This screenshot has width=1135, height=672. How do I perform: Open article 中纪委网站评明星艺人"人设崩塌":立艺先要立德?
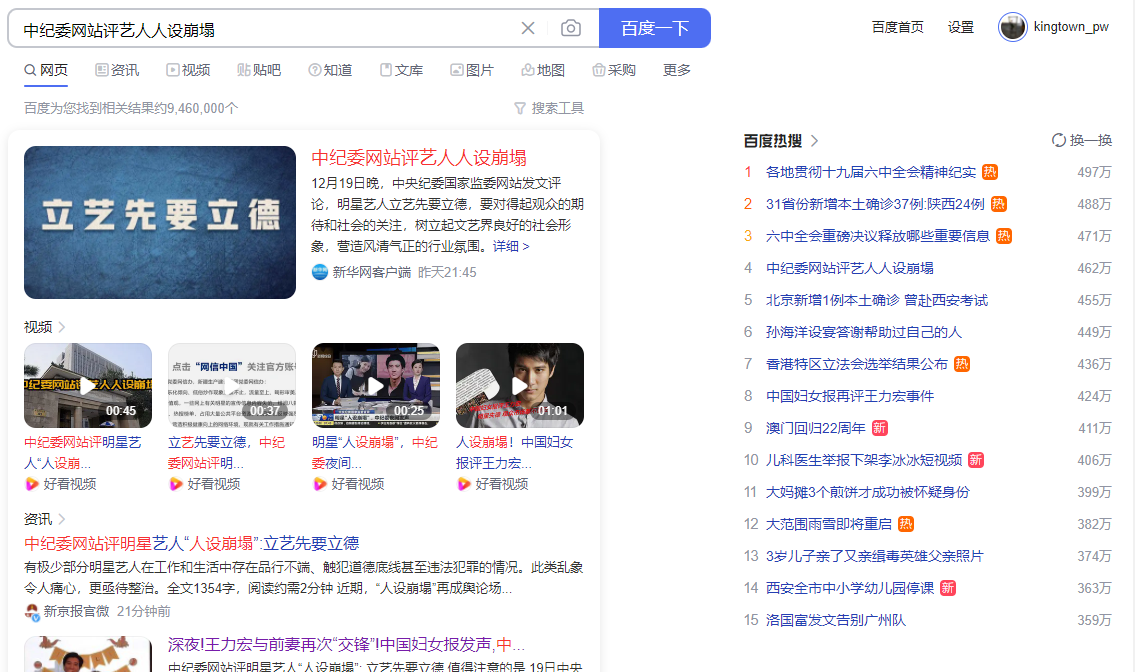coord(192,543)
